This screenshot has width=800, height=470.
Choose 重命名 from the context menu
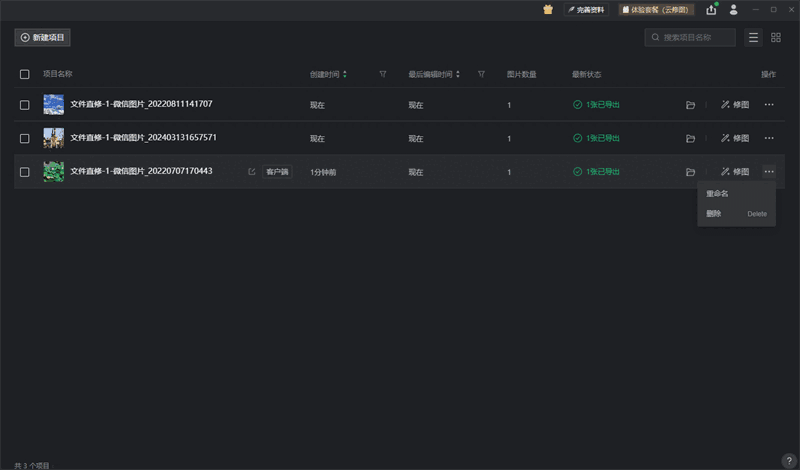(718, 194)
